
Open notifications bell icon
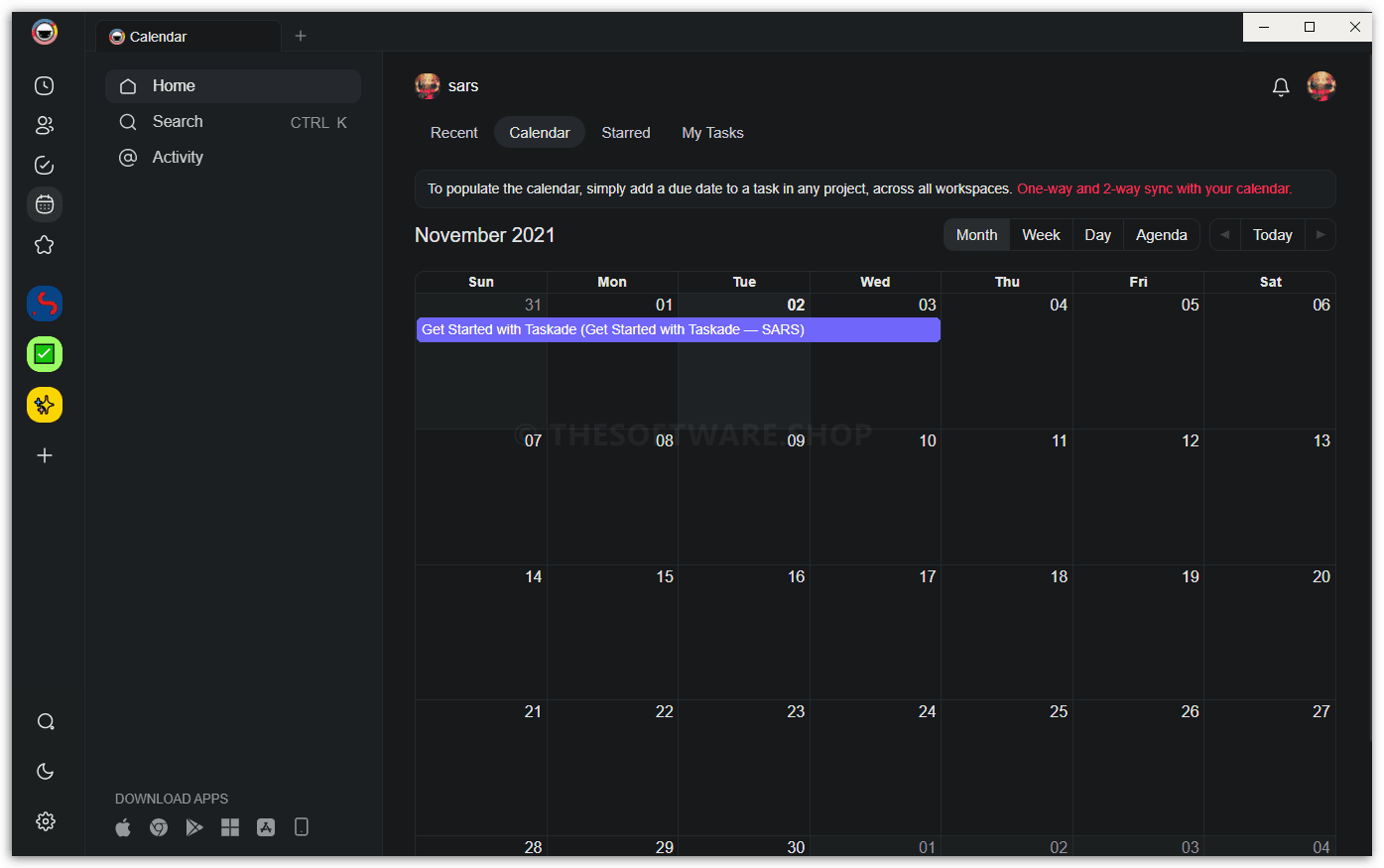click(x=1281, y=87)
